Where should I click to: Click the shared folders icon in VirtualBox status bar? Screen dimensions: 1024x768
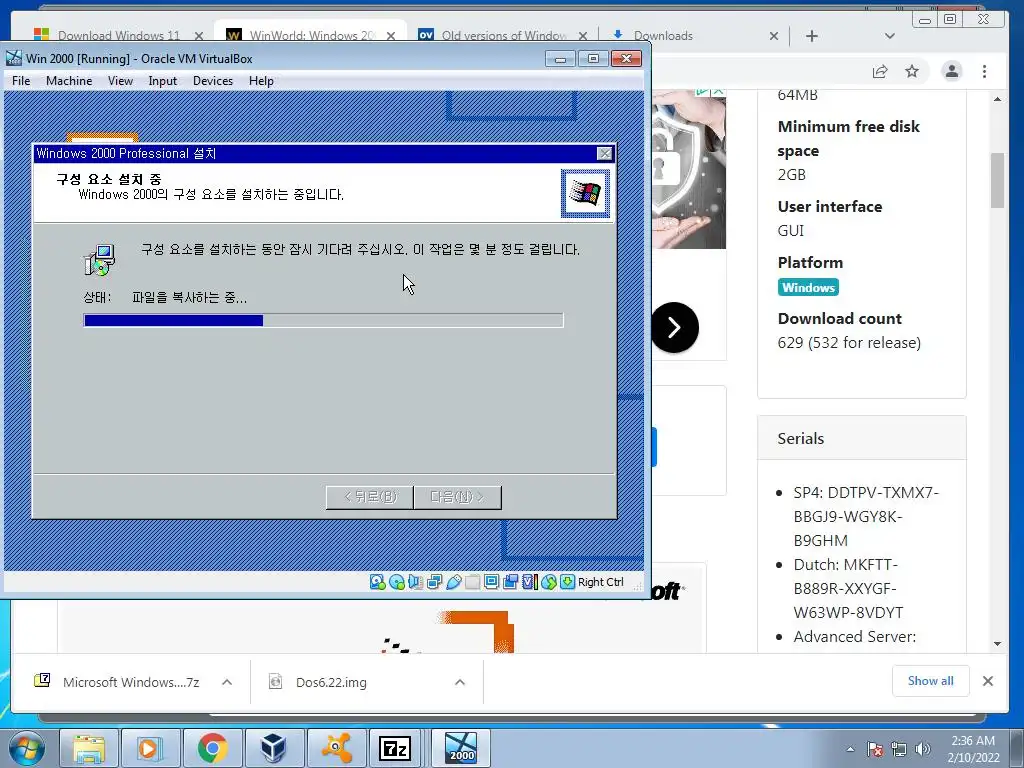point(473,582)
